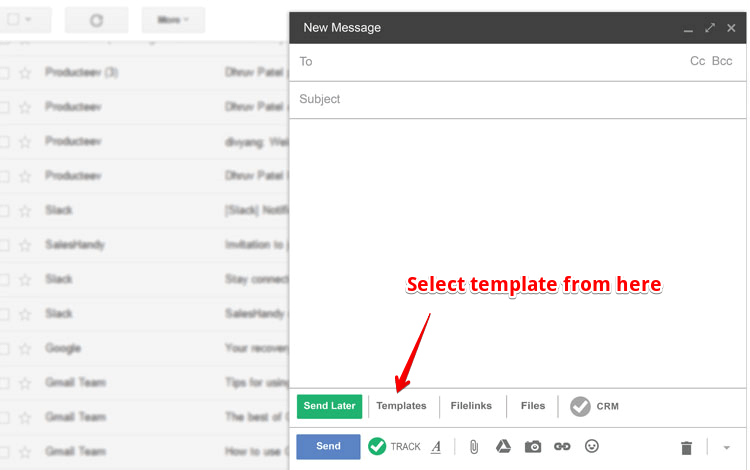Star the Google email

(25, 349)
